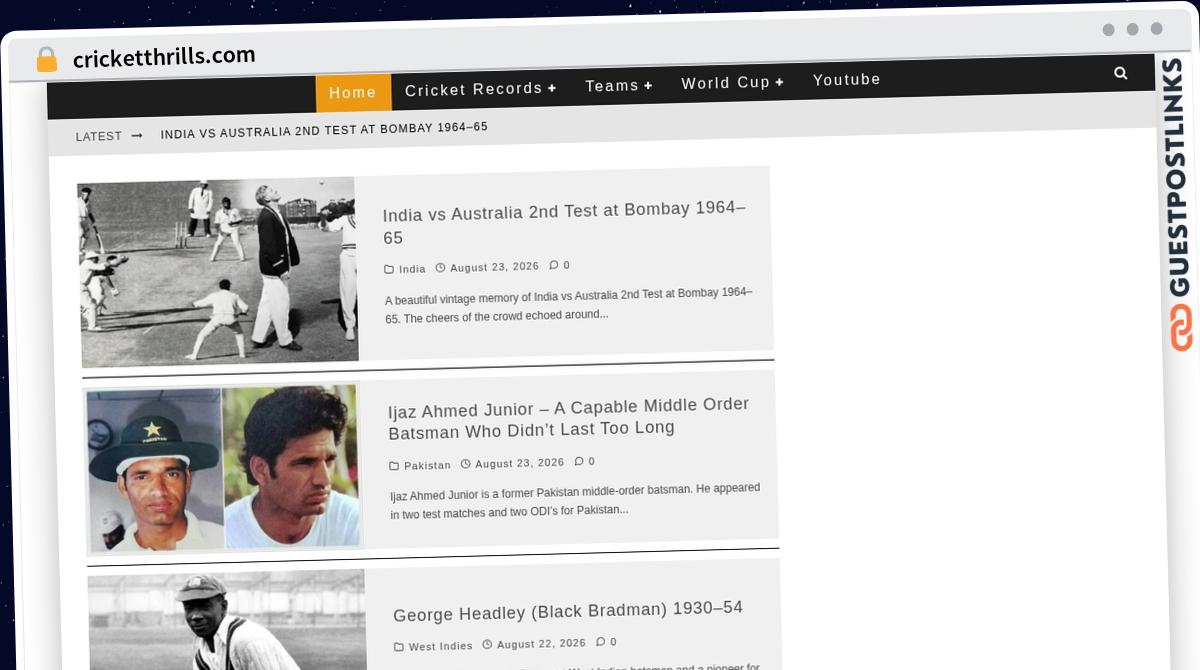1200x670 pixels.
Task: Click the excerpt text under India vs Australia
Action: [569, 304]
